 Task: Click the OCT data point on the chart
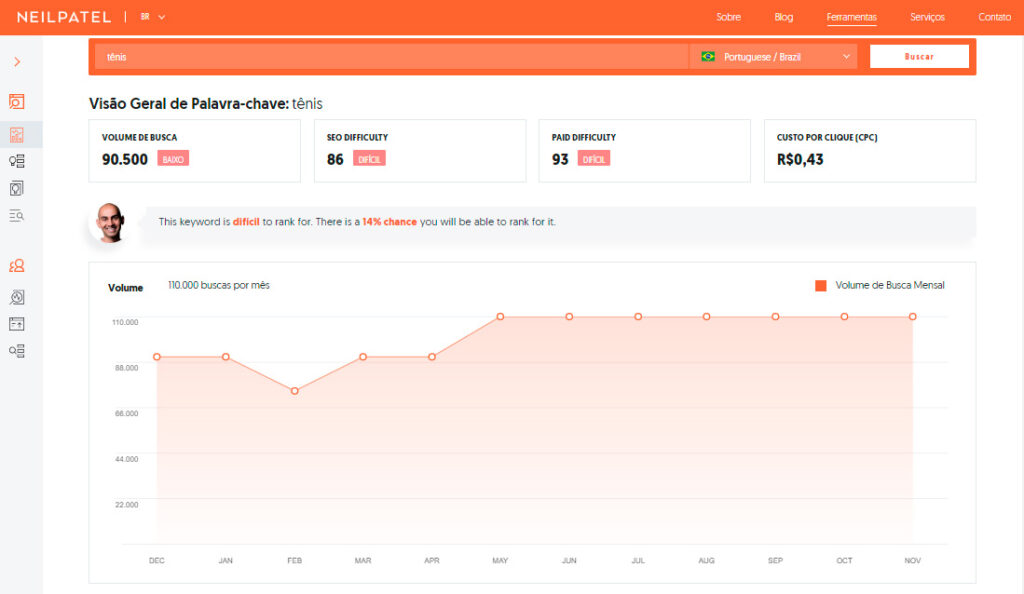844,317
